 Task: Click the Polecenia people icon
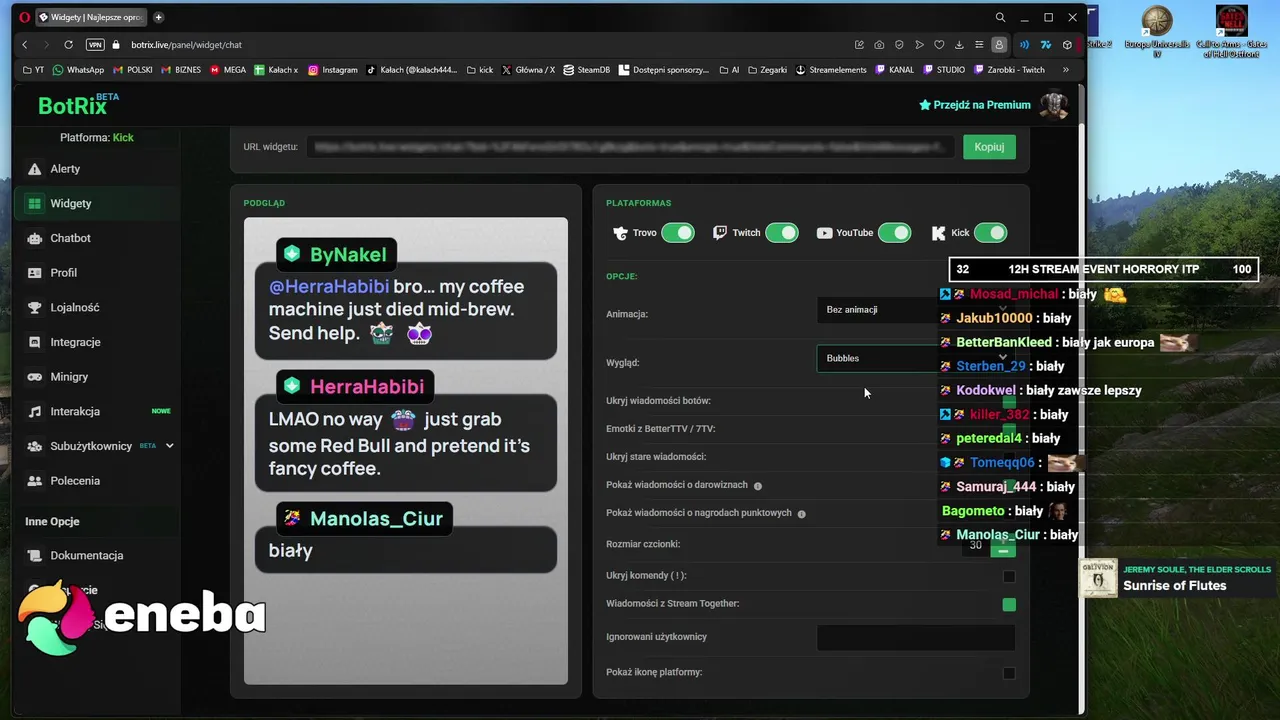tap(35, 481)
